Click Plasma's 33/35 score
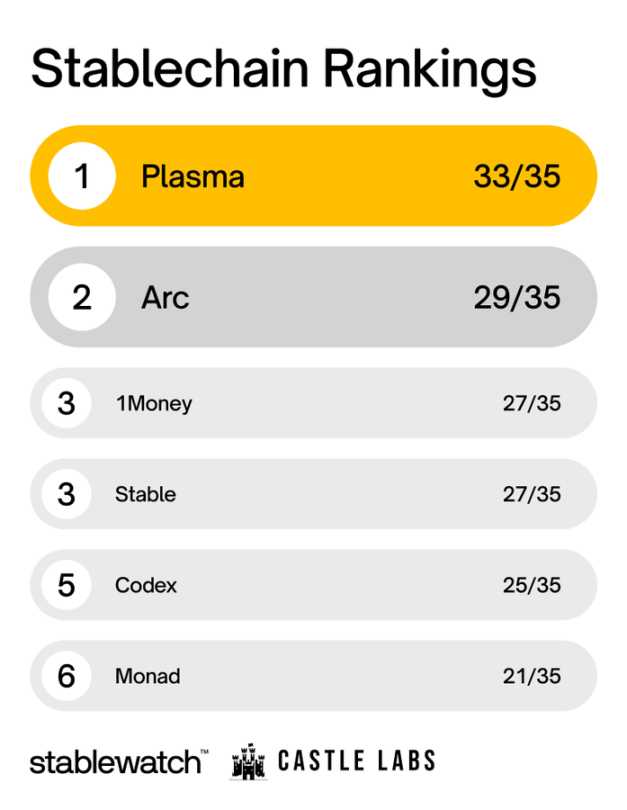627x810 pixels. pyautogui.click(x=517, y=177)
